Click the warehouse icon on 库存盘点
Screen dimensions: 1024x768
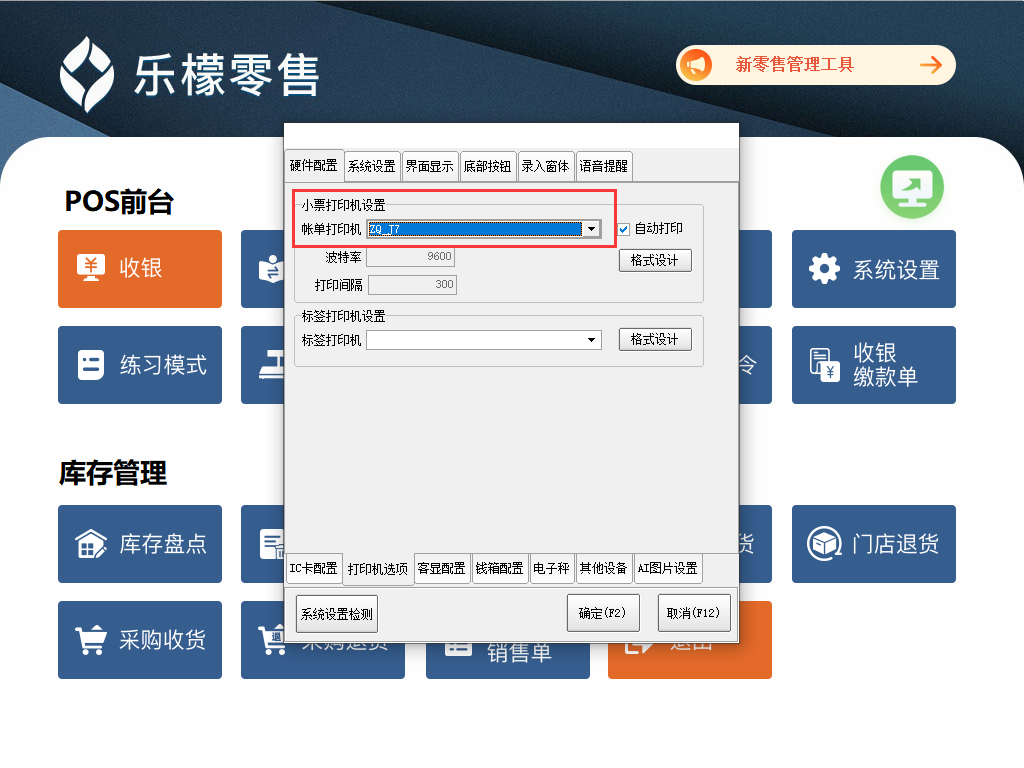[91, 543]
